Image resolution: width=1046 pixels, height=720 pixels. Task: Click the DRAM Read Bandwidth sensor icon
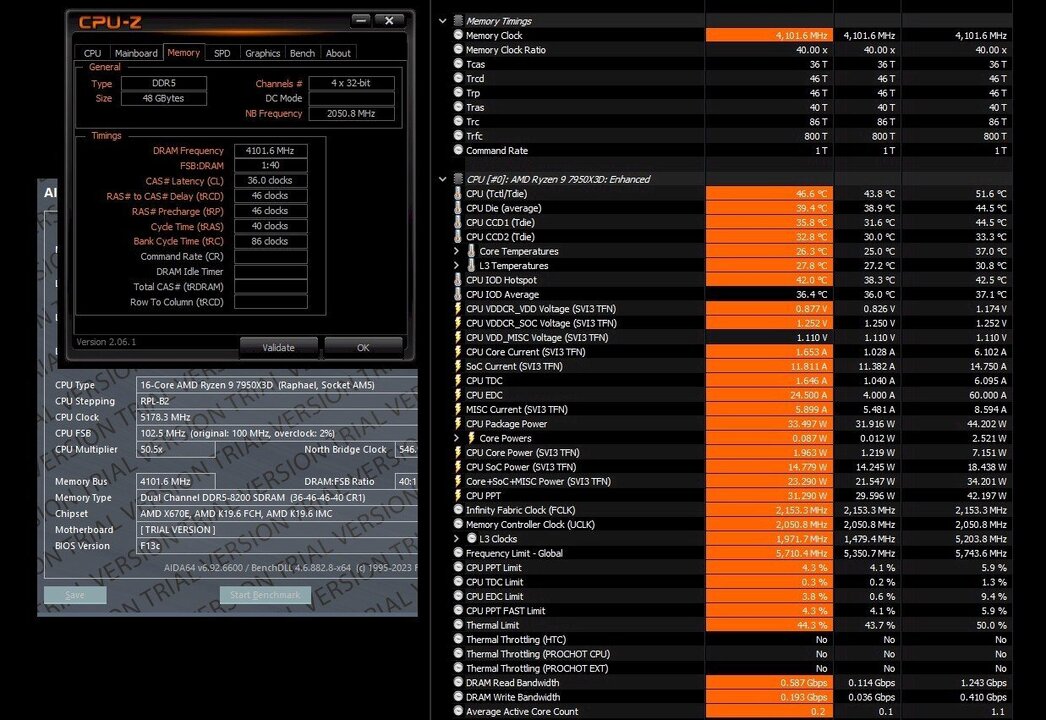point(458,682)
